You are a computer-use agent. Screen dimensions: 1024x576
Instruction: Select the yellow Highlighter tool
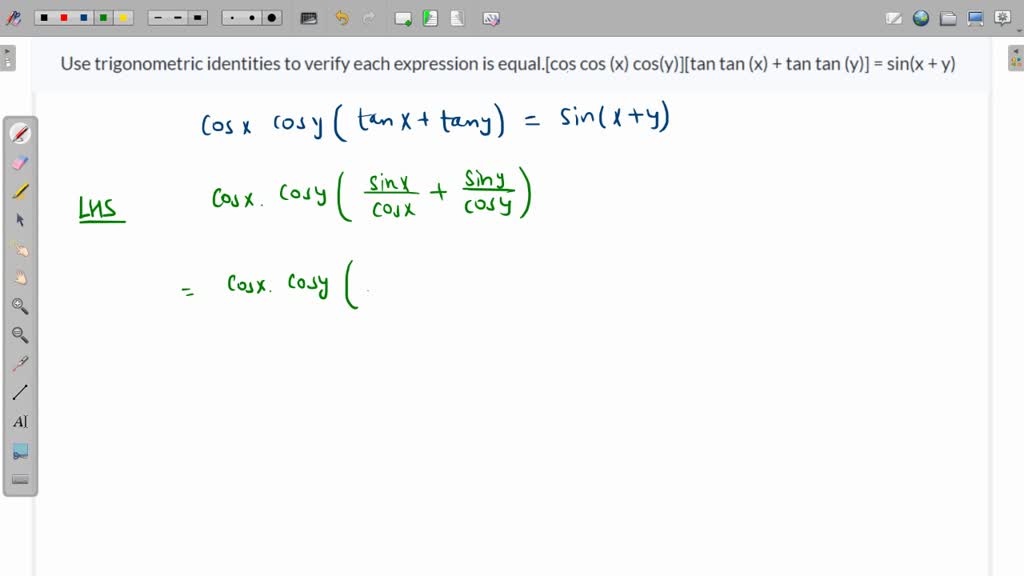coord(20,191)
